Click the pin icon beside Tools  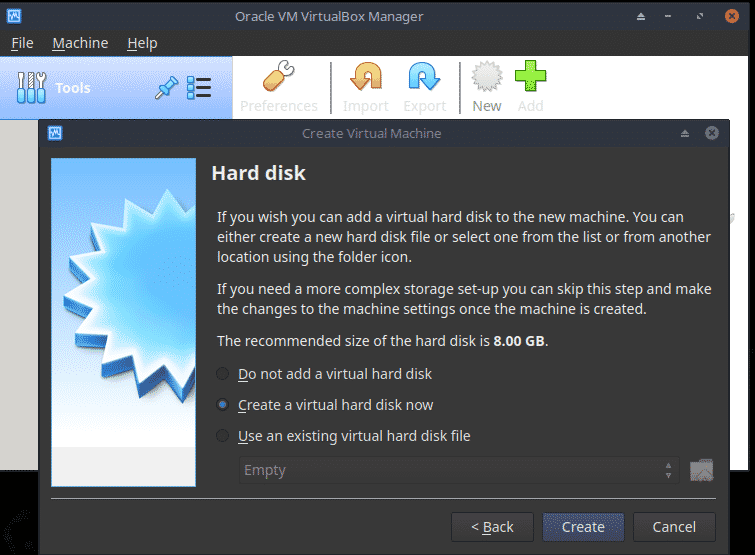point(166,88)
